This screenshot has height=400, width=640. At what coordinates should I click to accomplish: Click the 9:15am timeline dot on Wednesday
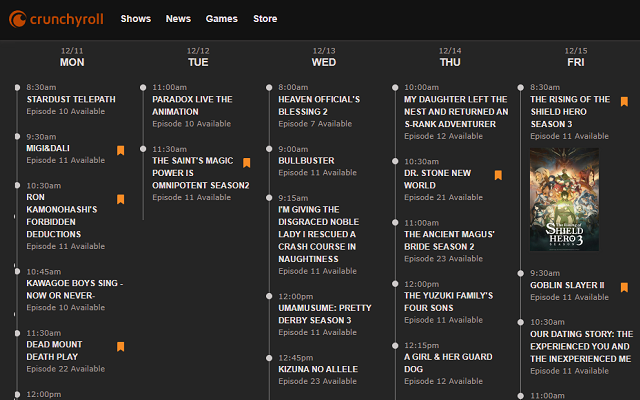[269, 198]
